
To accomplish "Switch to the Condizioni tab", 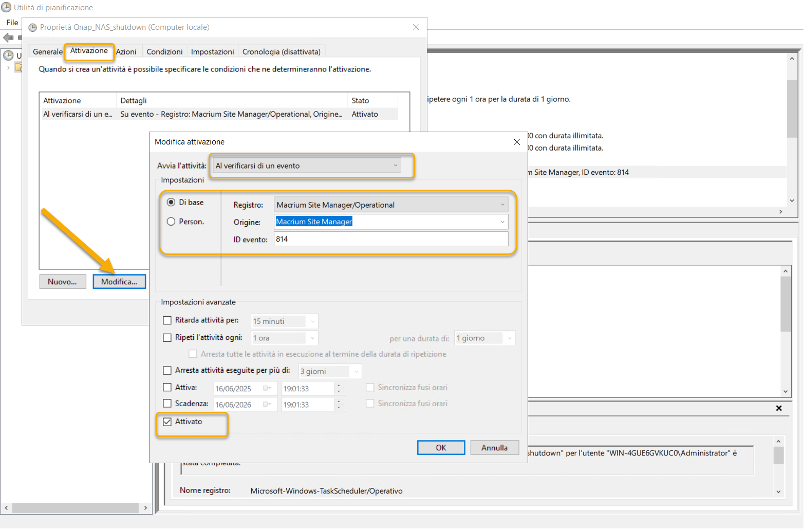I will pyautogui.click(x=164, y=52).
